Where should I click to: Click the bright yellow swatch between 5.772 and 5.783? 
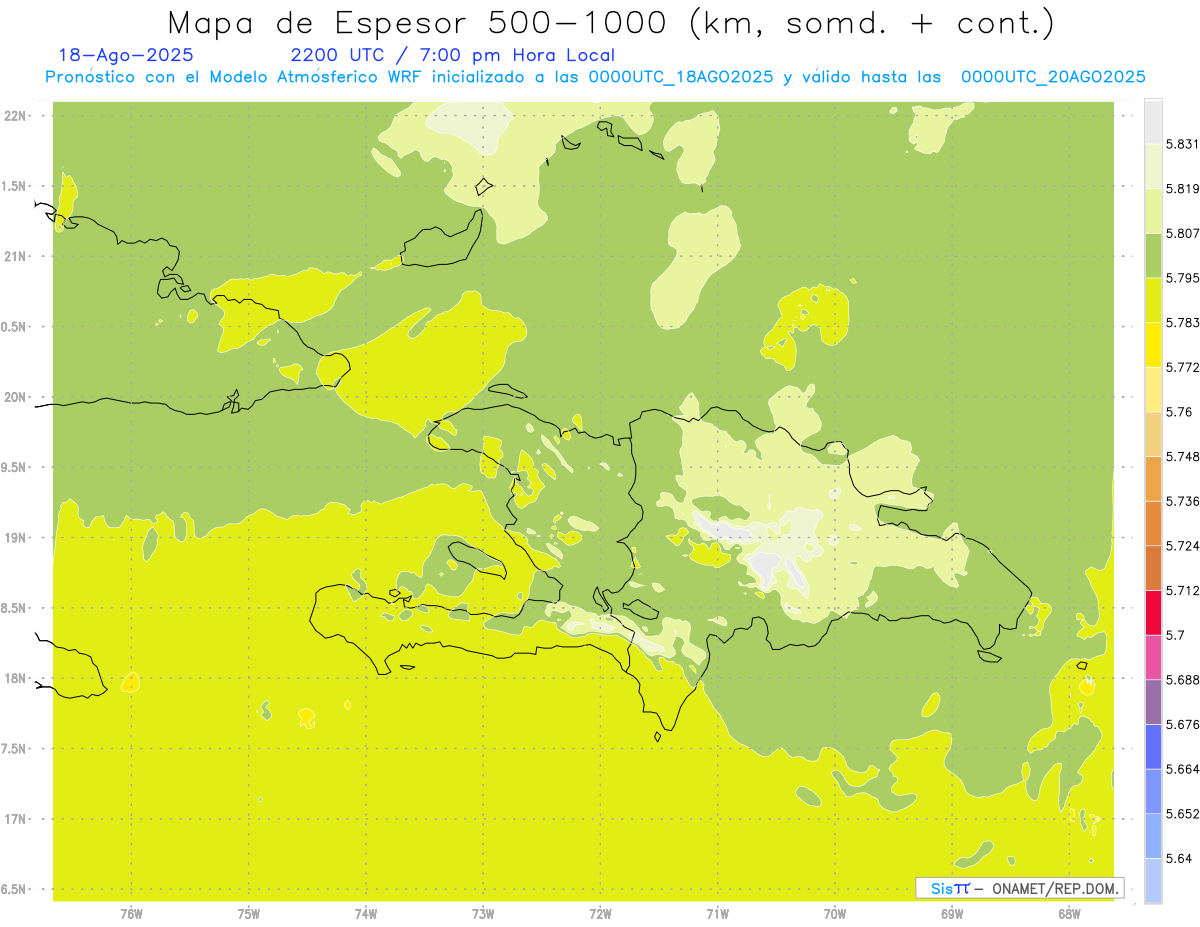click(x=1153, y=344)
